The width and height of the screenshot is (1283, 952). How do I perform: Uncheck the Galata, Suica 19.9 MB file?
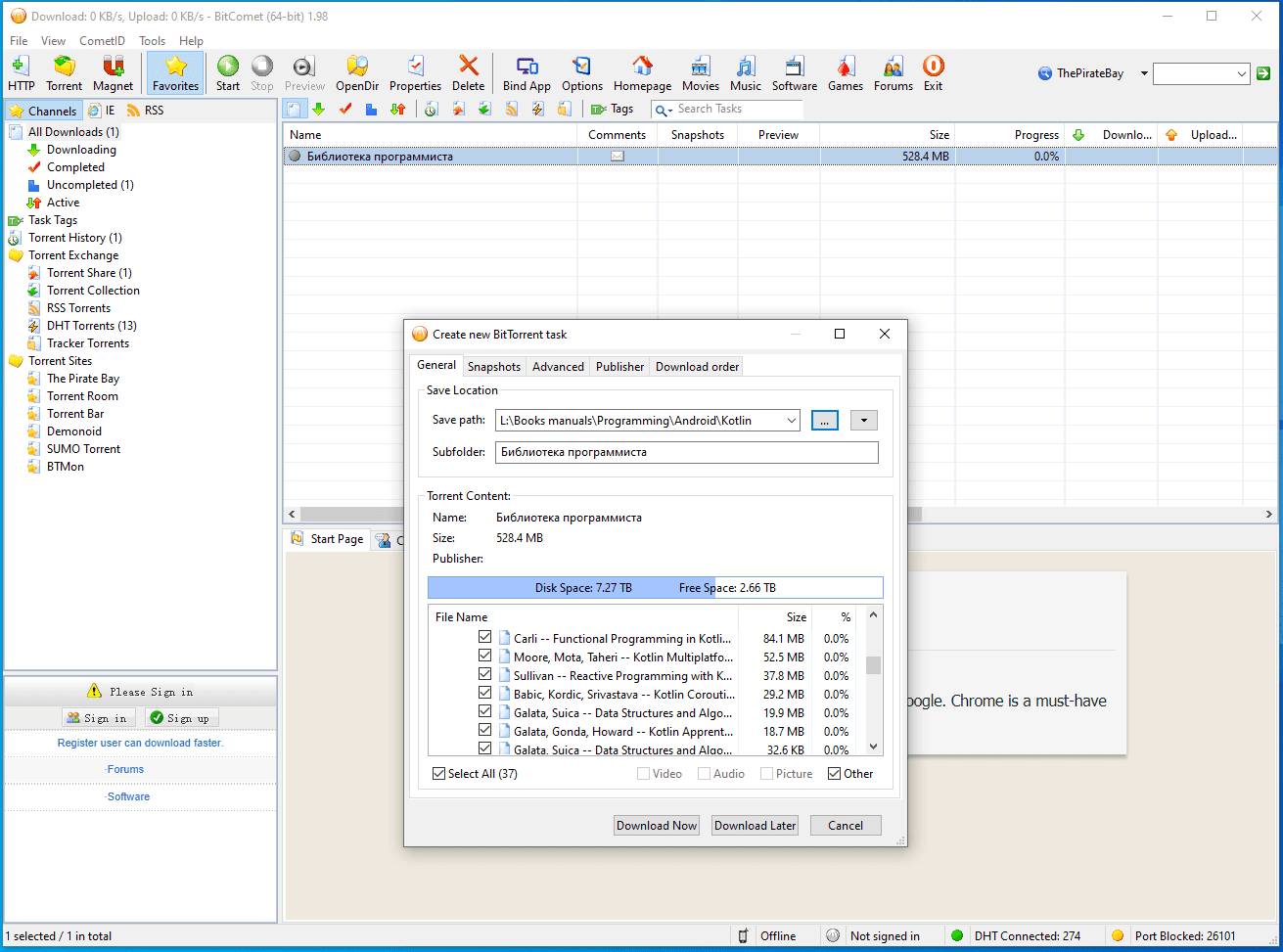point(484,711)
